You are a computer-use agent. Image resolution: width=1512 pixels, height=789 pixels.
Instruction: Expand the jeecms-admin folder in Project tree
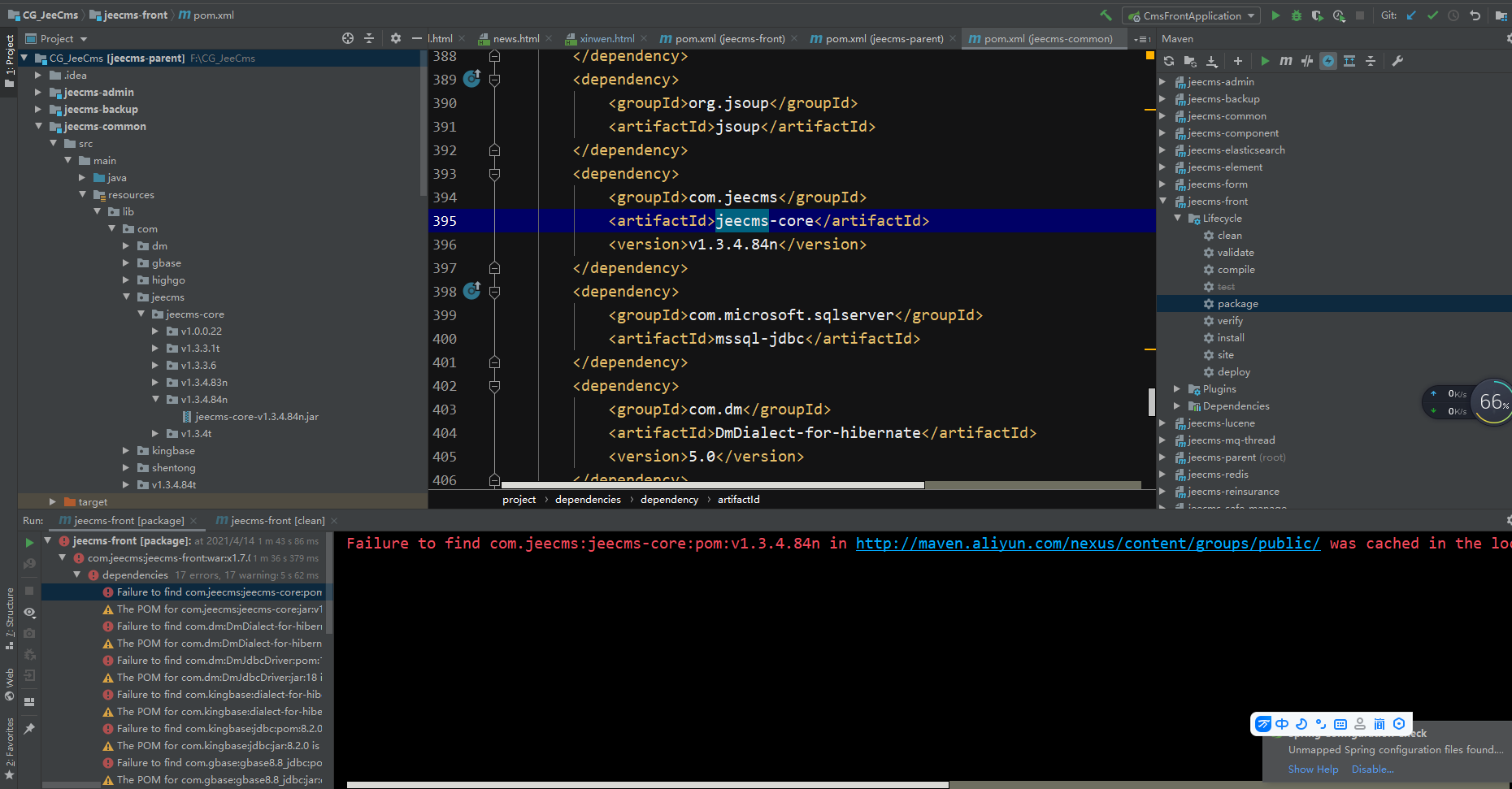tap(37, 93)
